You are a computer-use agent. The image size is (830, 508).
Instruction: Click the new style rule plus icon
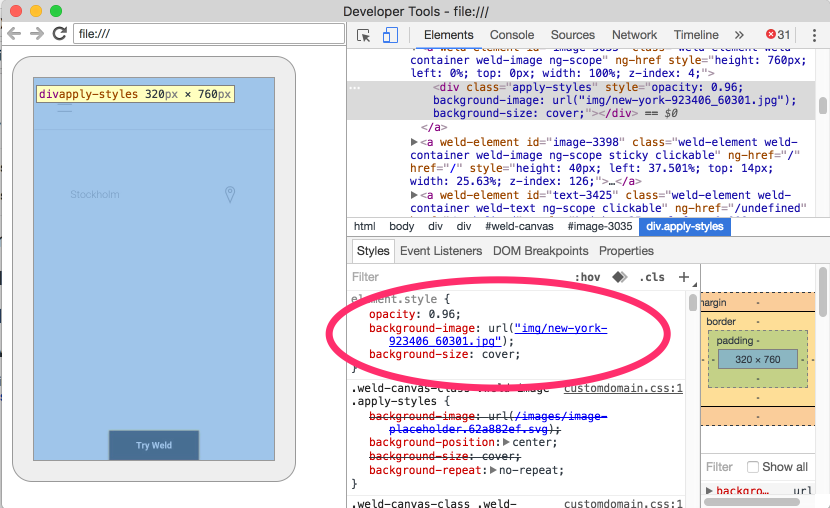(684, 277)
